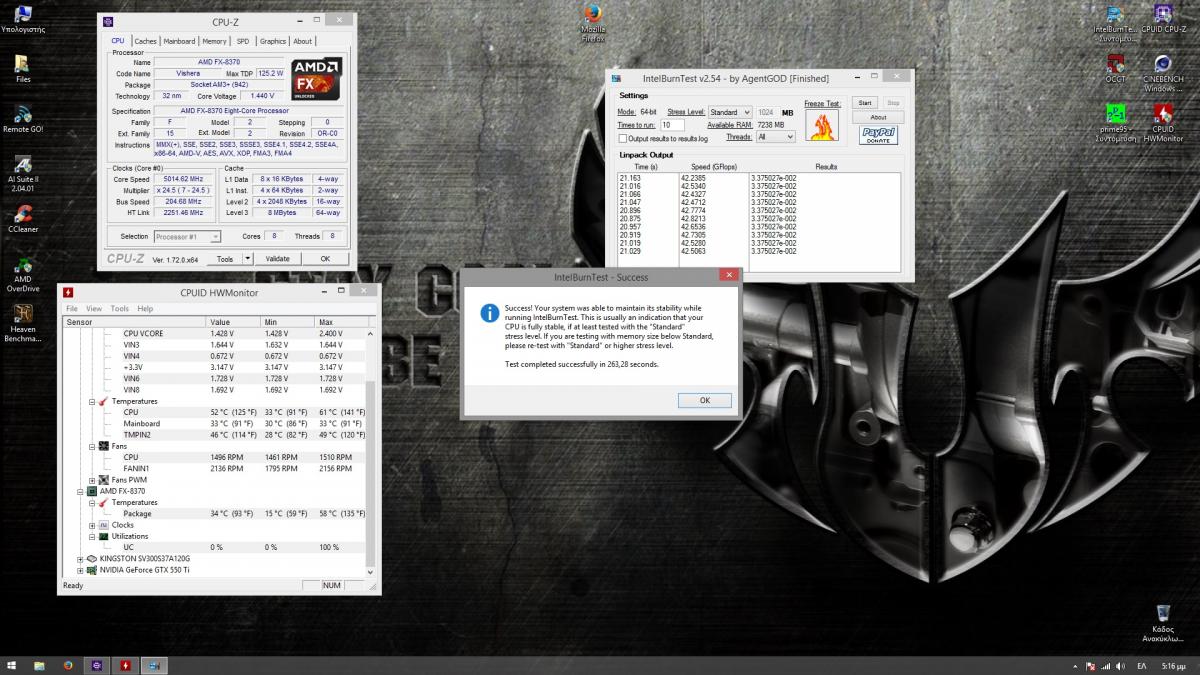1200x675 pixels.
Task: Click the taskbar clock showing 5:16
Action: (x=1173, y=665)
